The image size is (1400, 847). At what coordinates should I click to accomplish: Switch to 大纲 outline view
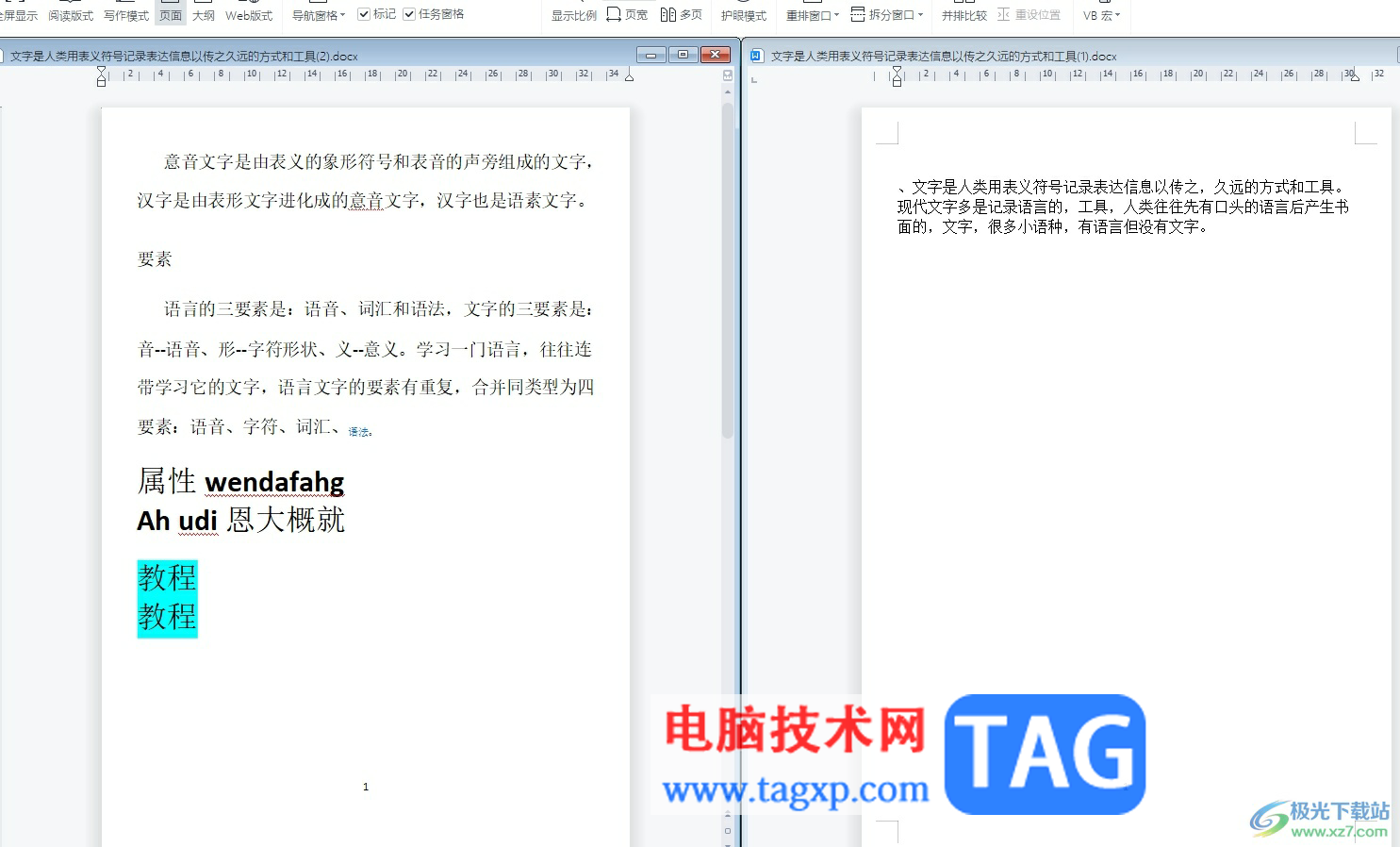[x=204, y=14]
